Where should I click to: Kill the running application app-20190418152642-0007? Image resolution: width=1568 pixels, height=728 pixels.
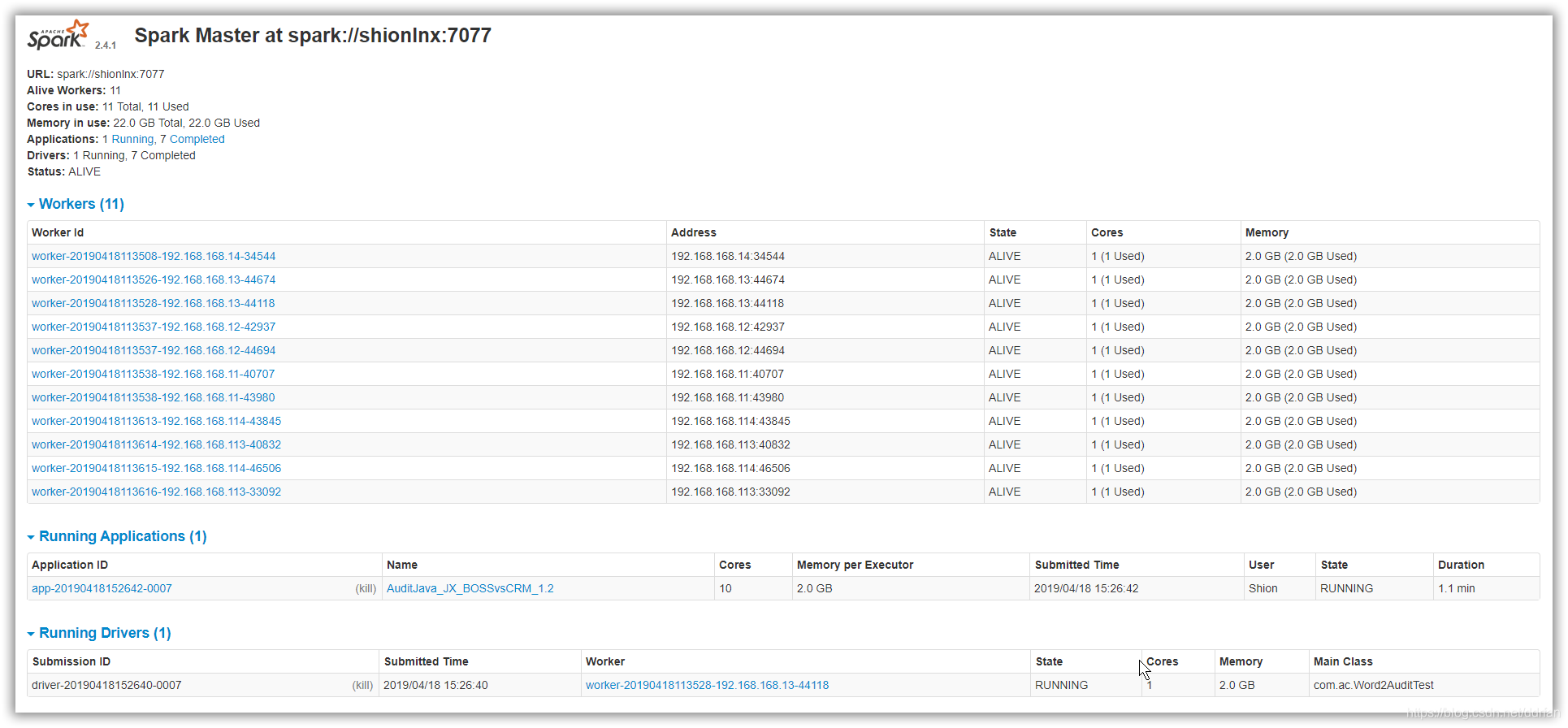point(366,588)
